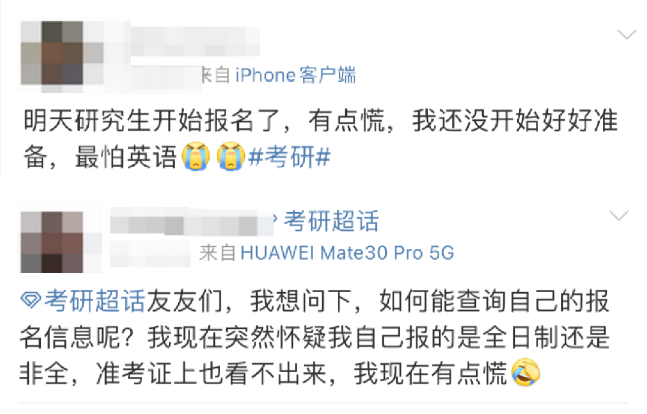This screenshot has width=647, height=414.
Task: Open 考研超话 link beside second username
Action: 331,221
